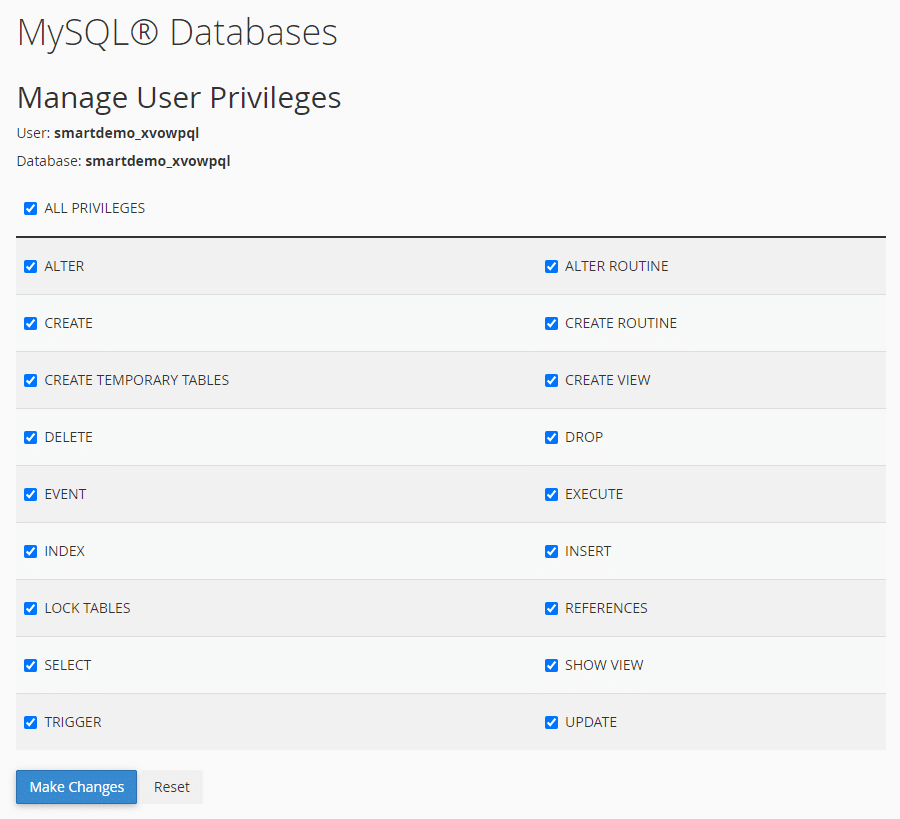Toggle the ALTER privilege checkbox

click(x=30, y=266)
